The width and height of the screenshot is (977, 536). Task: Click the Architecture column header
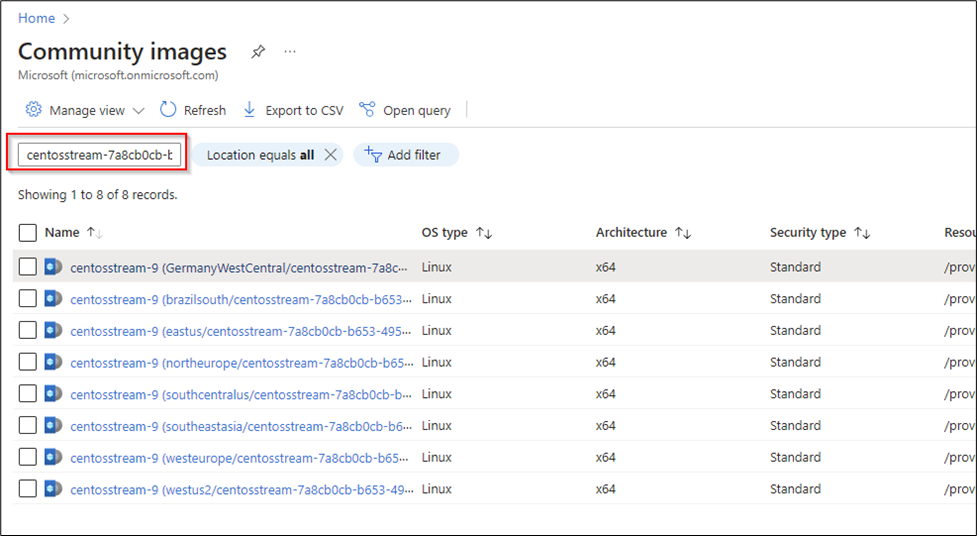631,232
